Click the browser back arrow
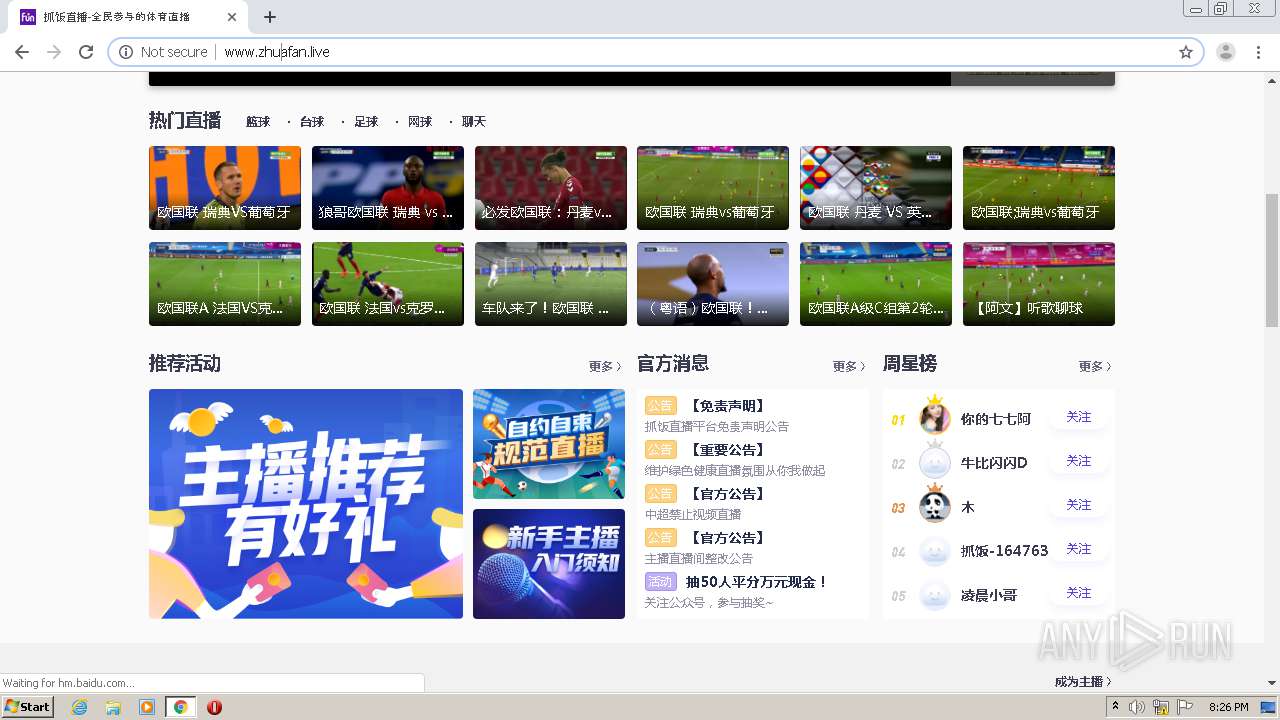 tap(22, 52)
